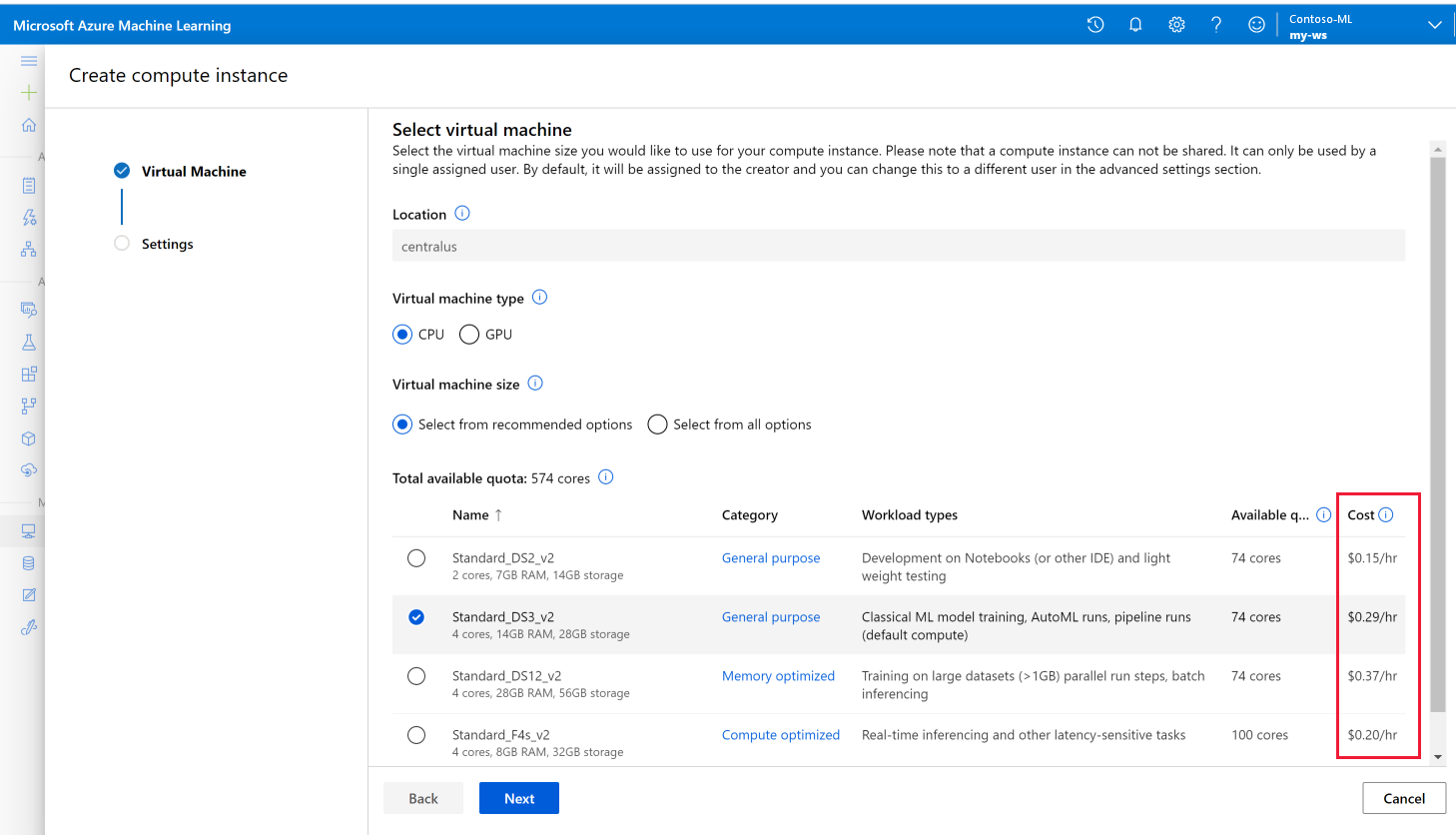1456x835 pixels.
Task: Expand the Contoso-ML workspace dropdown
Action: click(x=1434, y=25)
